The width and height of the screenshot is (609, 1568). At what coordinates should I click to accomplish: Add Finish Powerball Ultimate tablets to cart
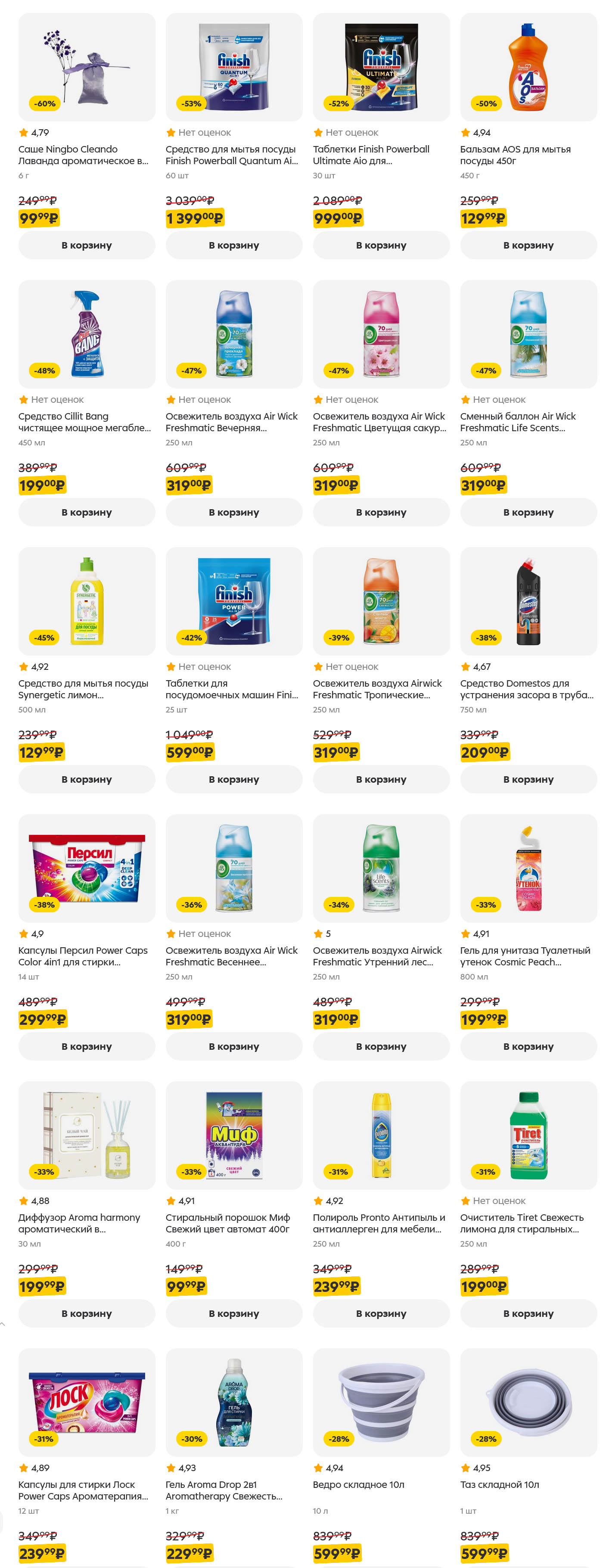381,245
